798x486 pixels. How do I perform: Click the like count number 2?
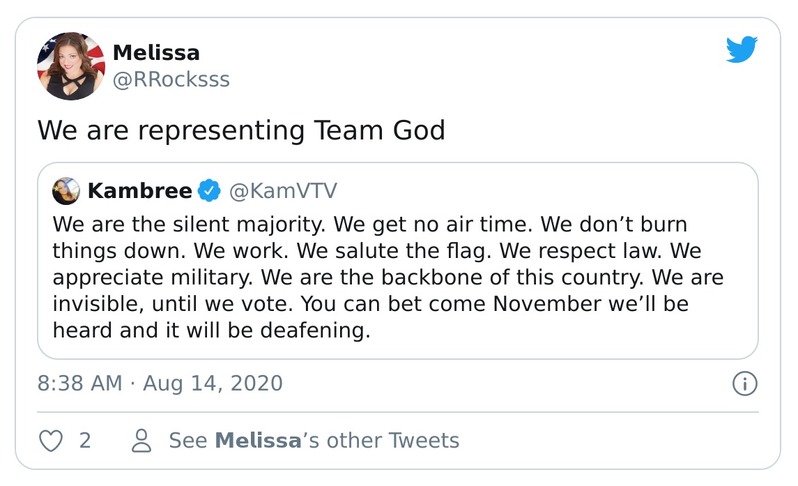[x=85, y=440]
